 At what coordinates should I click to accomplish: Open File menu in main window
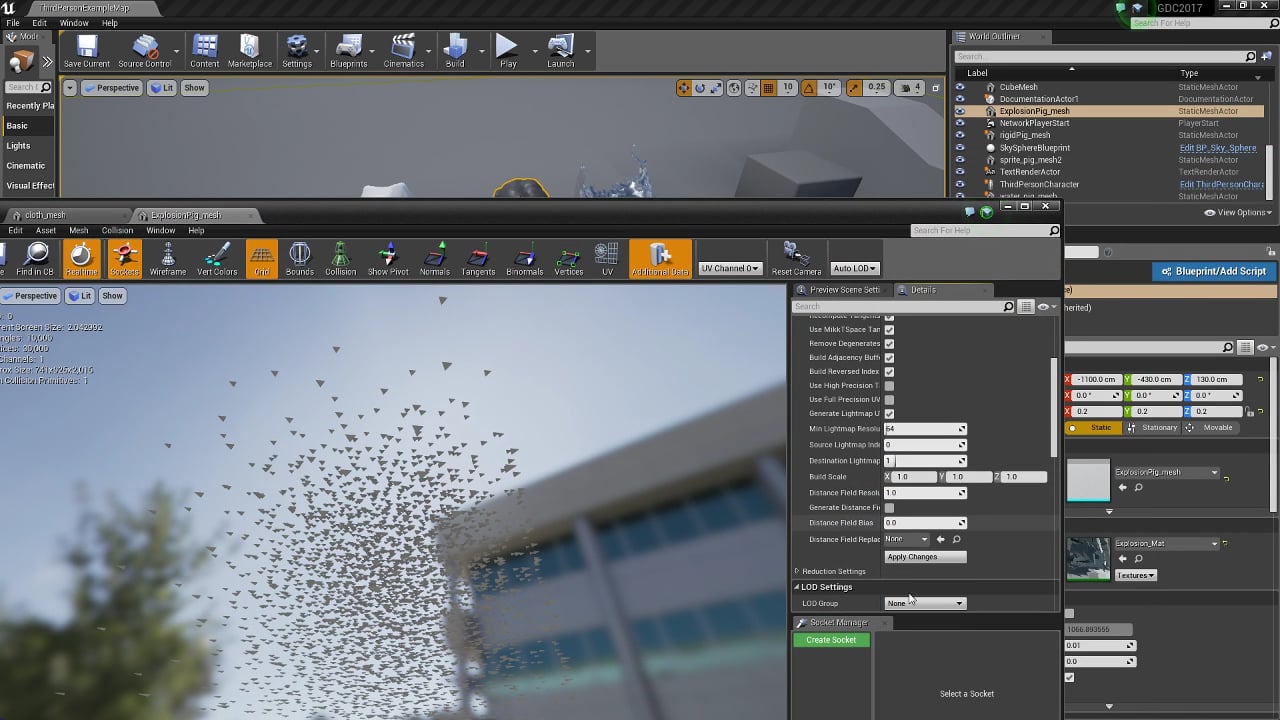[13, 22]
